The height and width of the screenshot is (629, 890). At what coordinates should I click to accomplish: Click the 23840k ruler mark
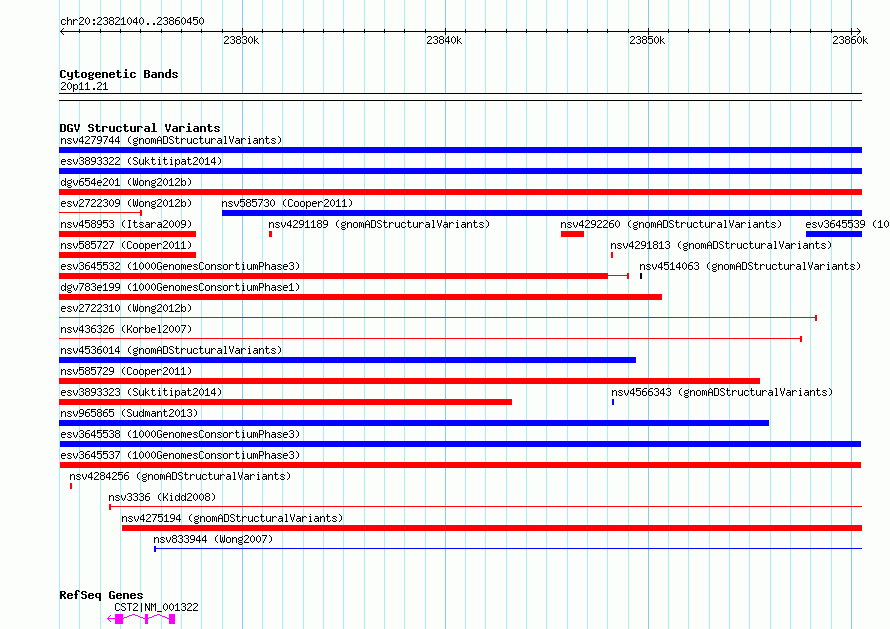tap(444, 40)
